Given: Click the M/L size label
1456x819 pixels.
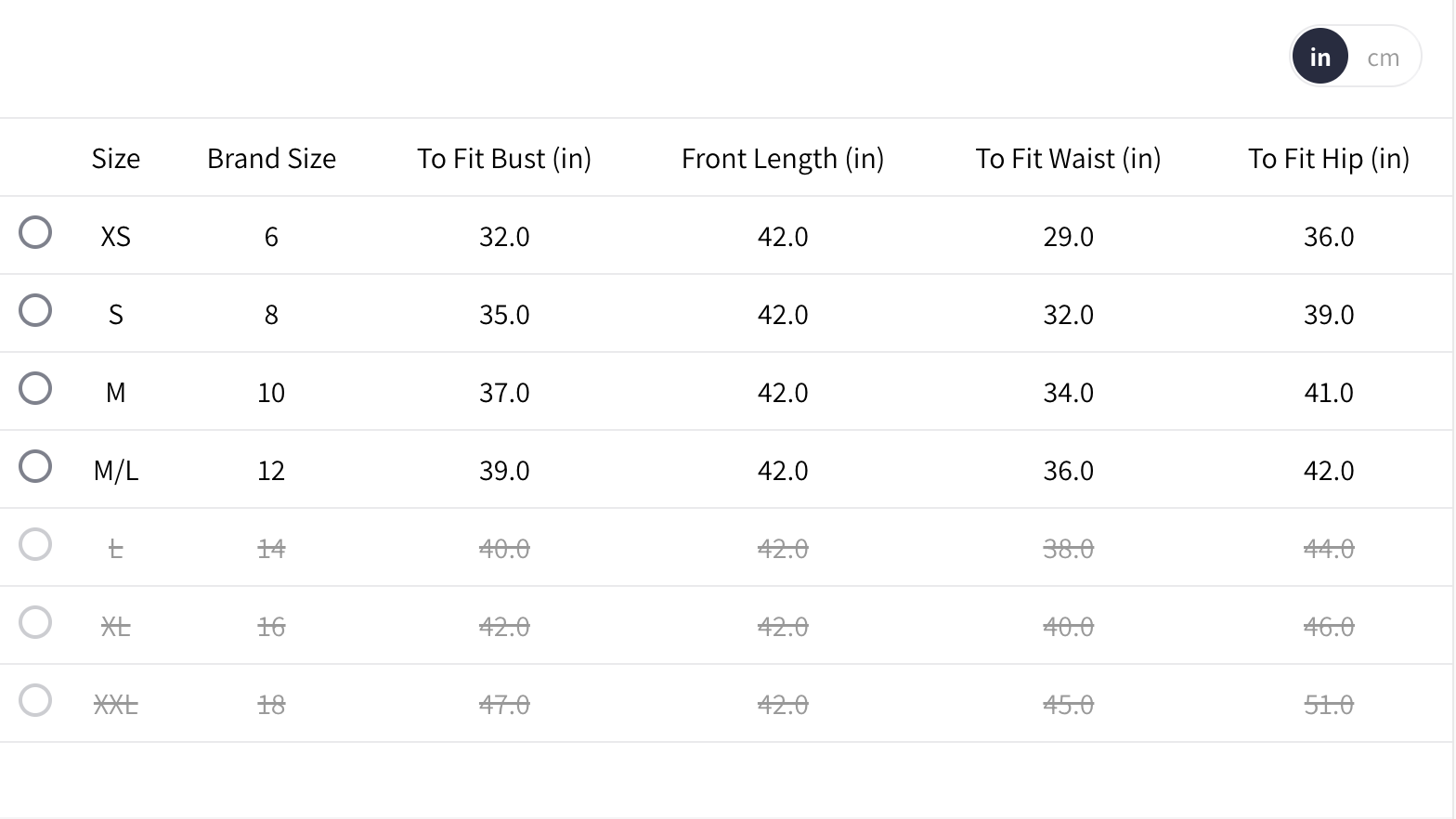Looking at the screenshot, I should click(x=116, y=471).
